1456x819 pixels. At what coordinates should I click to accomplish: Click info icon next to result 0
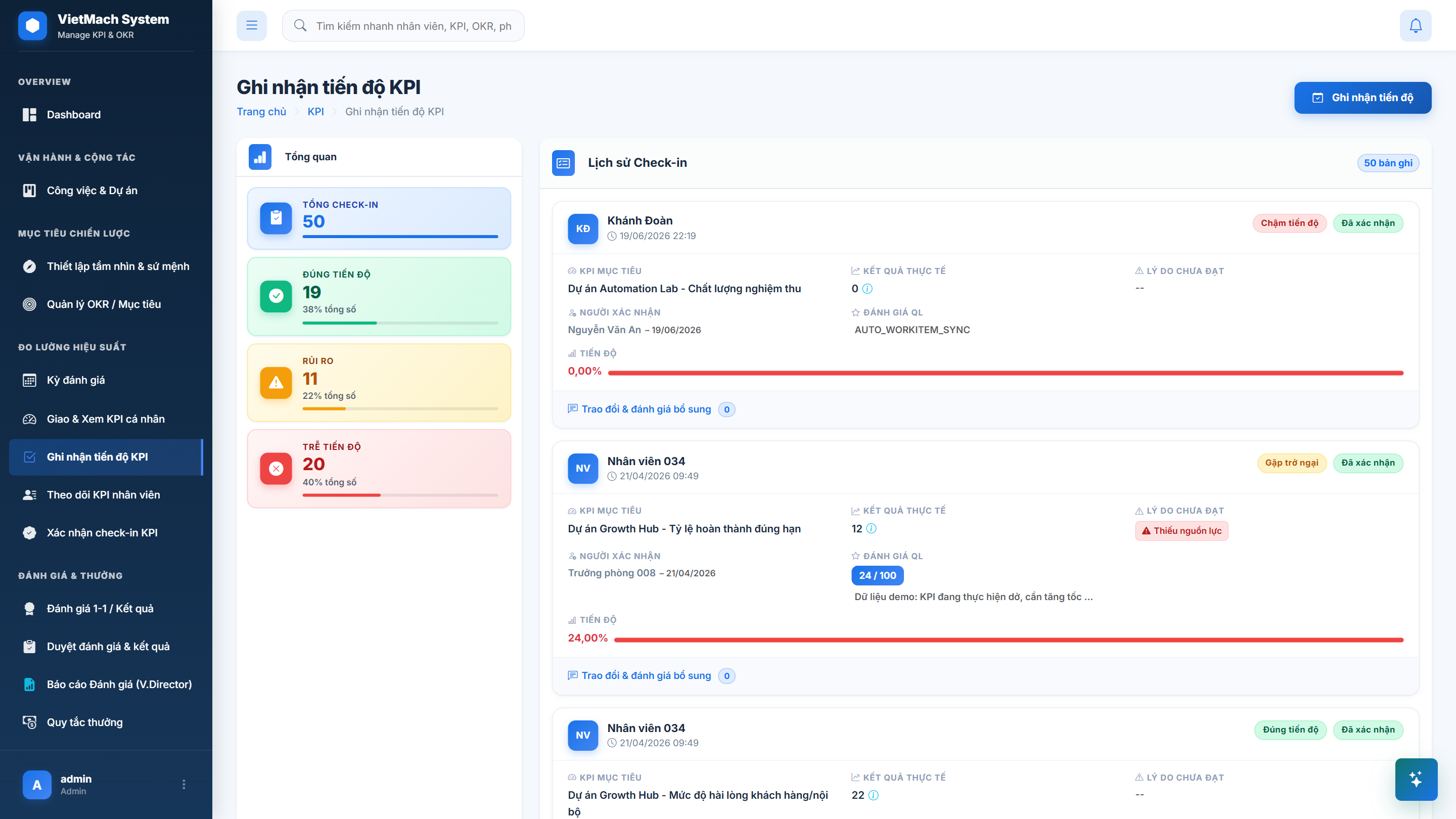pos(868,289)
